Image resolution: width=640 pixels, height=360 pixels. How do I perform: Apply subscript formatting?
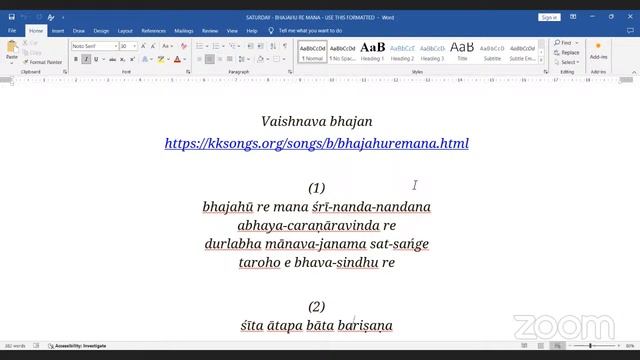pyautogui.click(x=122, y=60)
